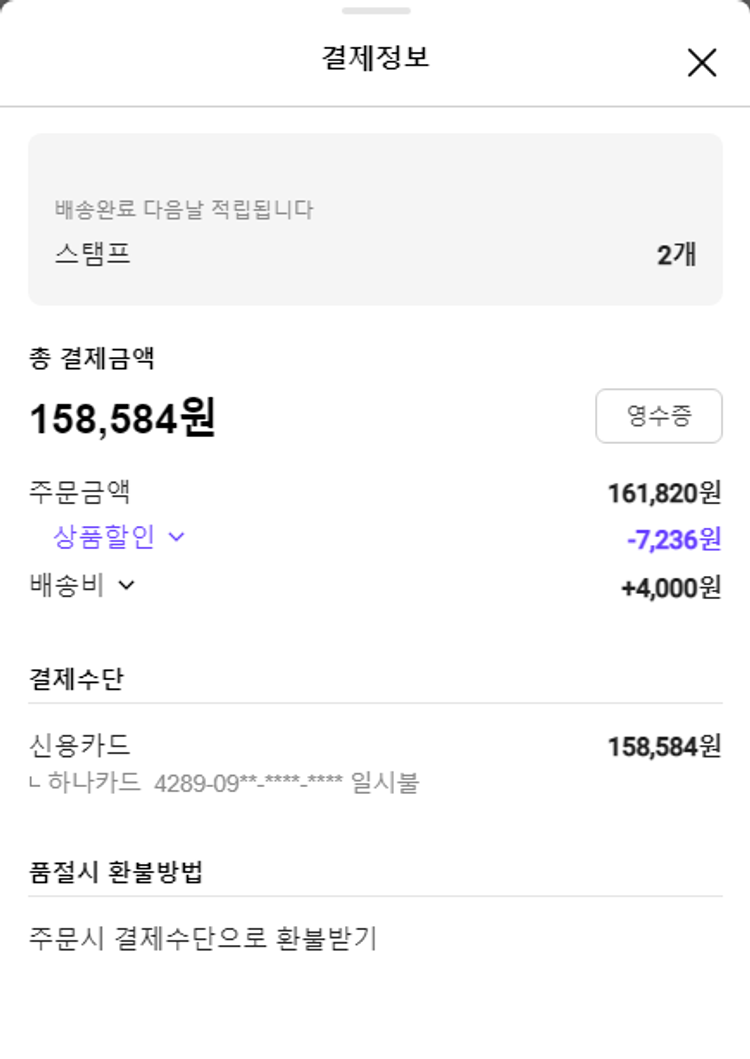
Task: Expand the 상품할인 chevron arrow
Action: click(177, 537)
